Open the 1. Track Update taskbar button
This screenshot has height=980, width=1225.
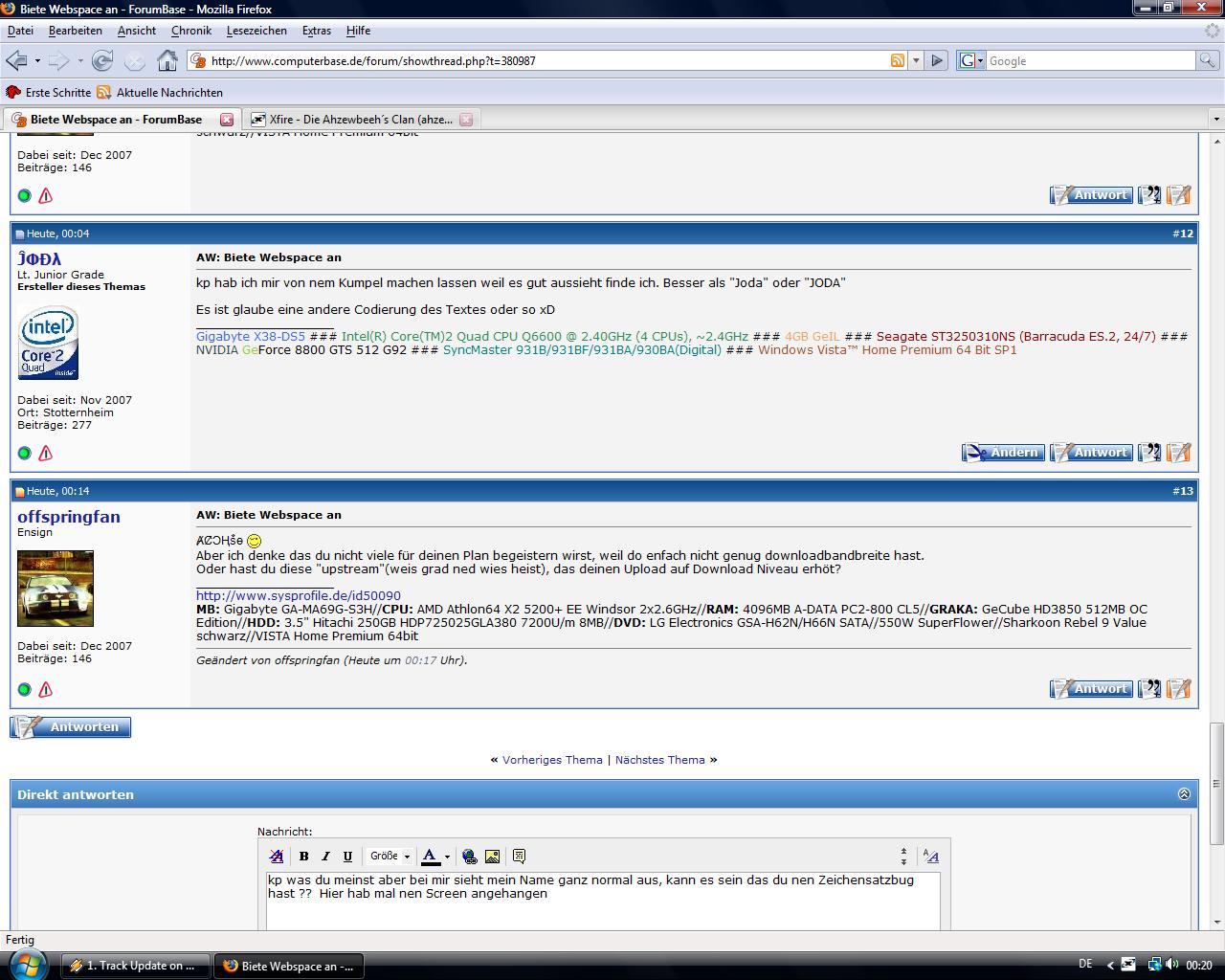coord(136,966)
